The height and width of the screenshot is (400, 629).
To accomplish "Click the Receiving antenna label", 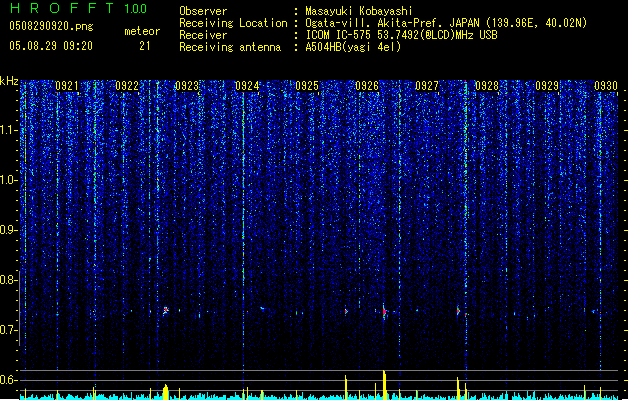I will click(230, 47).
